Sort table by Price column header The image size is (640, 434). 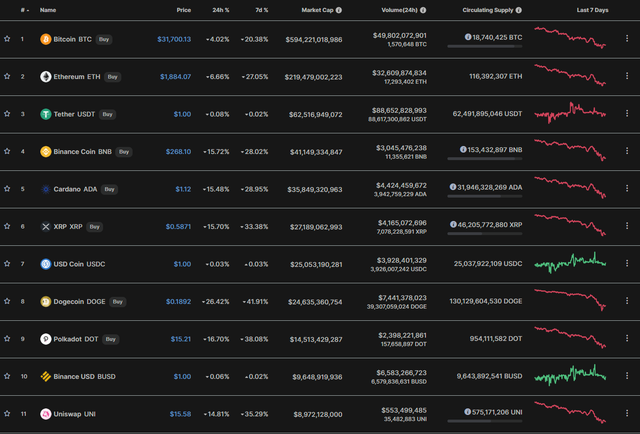coord(184,10)
